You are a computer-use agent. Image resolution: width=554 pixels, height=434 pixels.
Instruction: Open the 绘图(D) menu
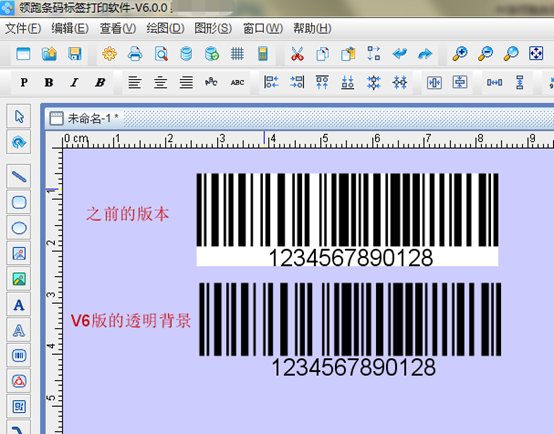[165, 28]
